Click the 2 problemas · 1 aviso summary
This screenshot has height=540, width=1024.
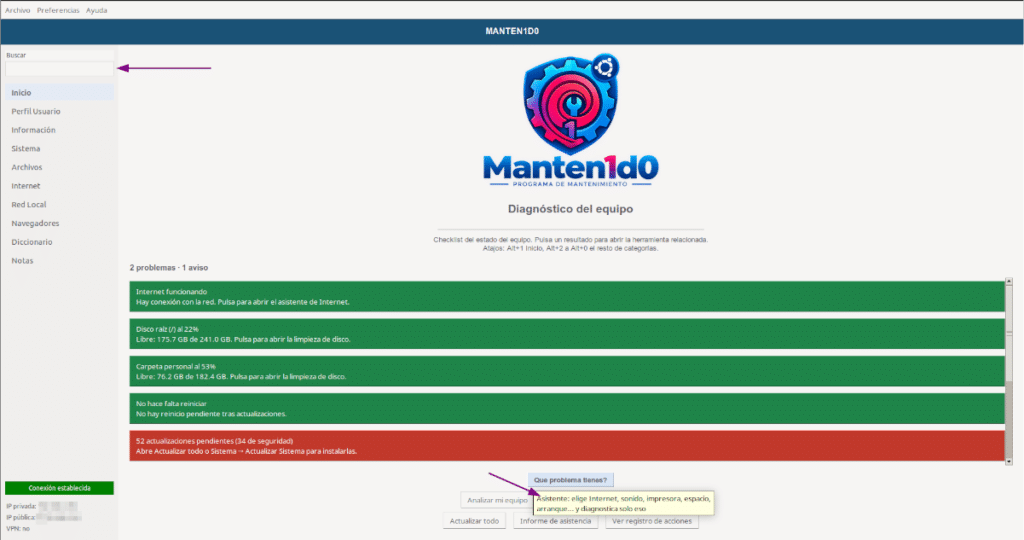(x=168, y=268)
